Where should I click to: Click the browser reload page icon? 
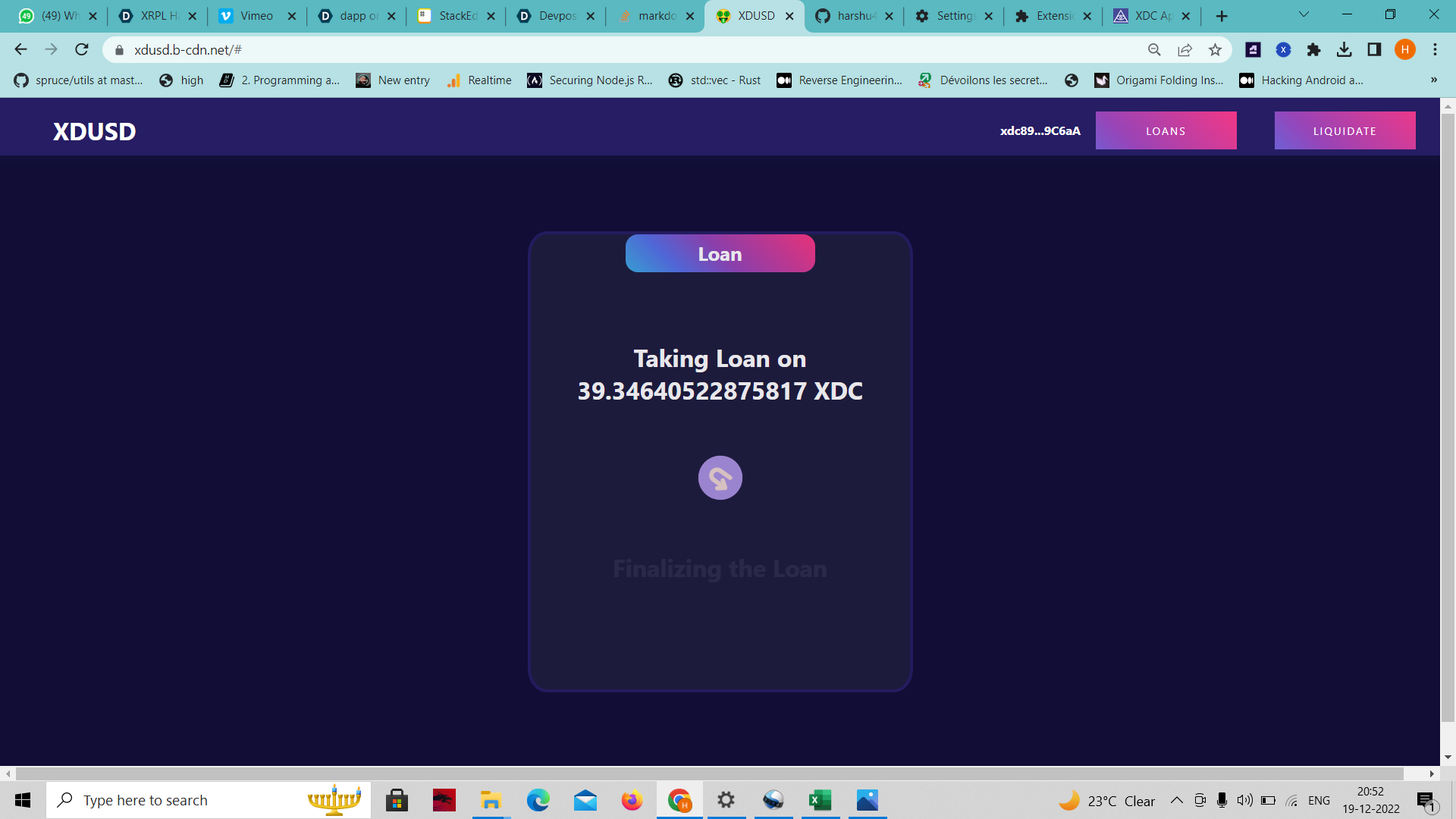point(82,49)
